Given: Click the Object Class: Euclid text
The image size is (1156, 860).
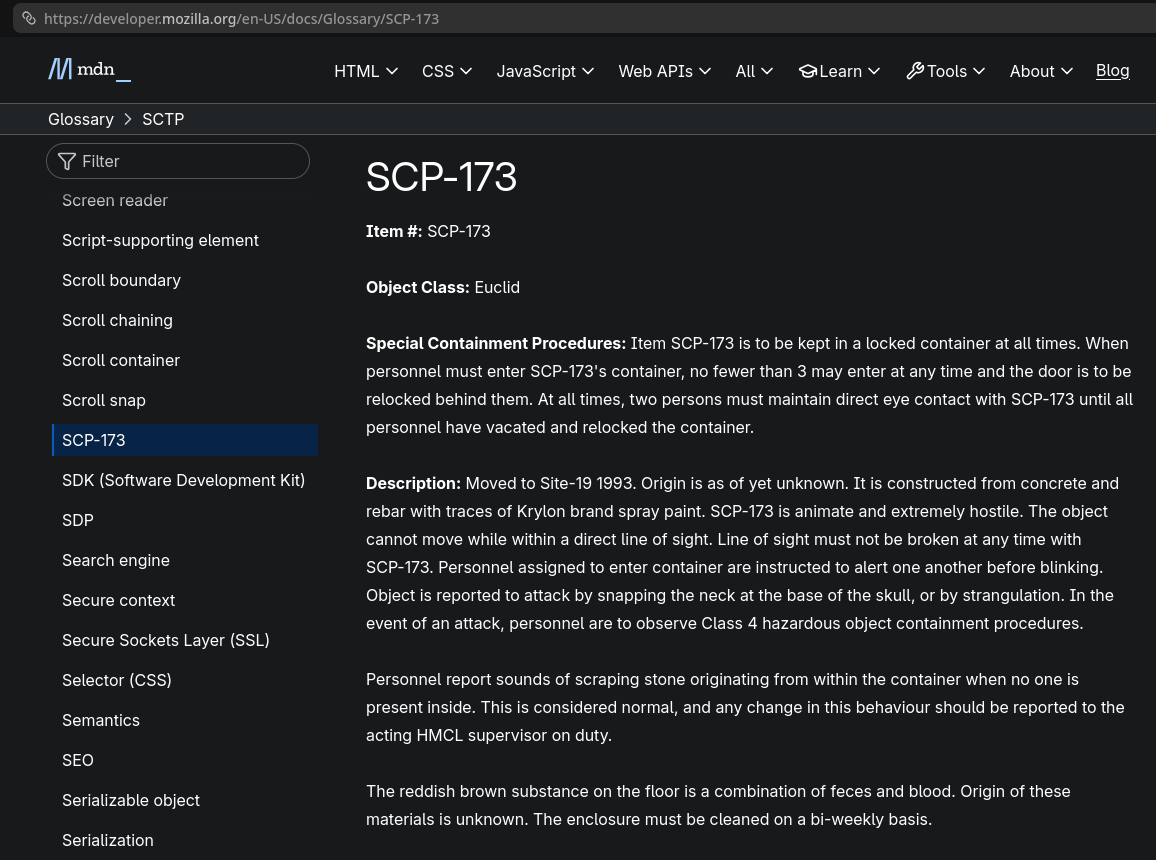Looking at the screenshot, I should pos(443,287).
